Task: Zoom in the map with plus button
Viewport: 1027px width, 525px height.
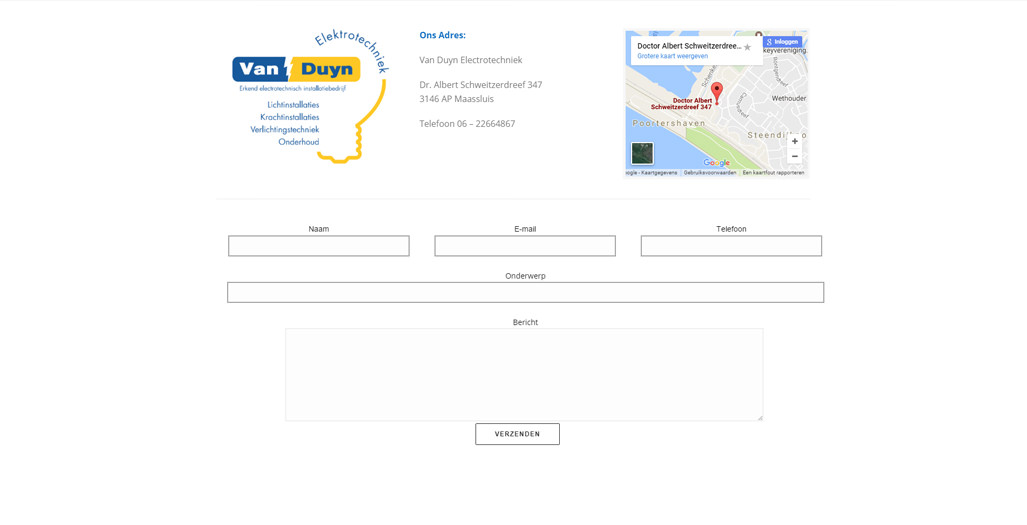Action: click(794, 141)
